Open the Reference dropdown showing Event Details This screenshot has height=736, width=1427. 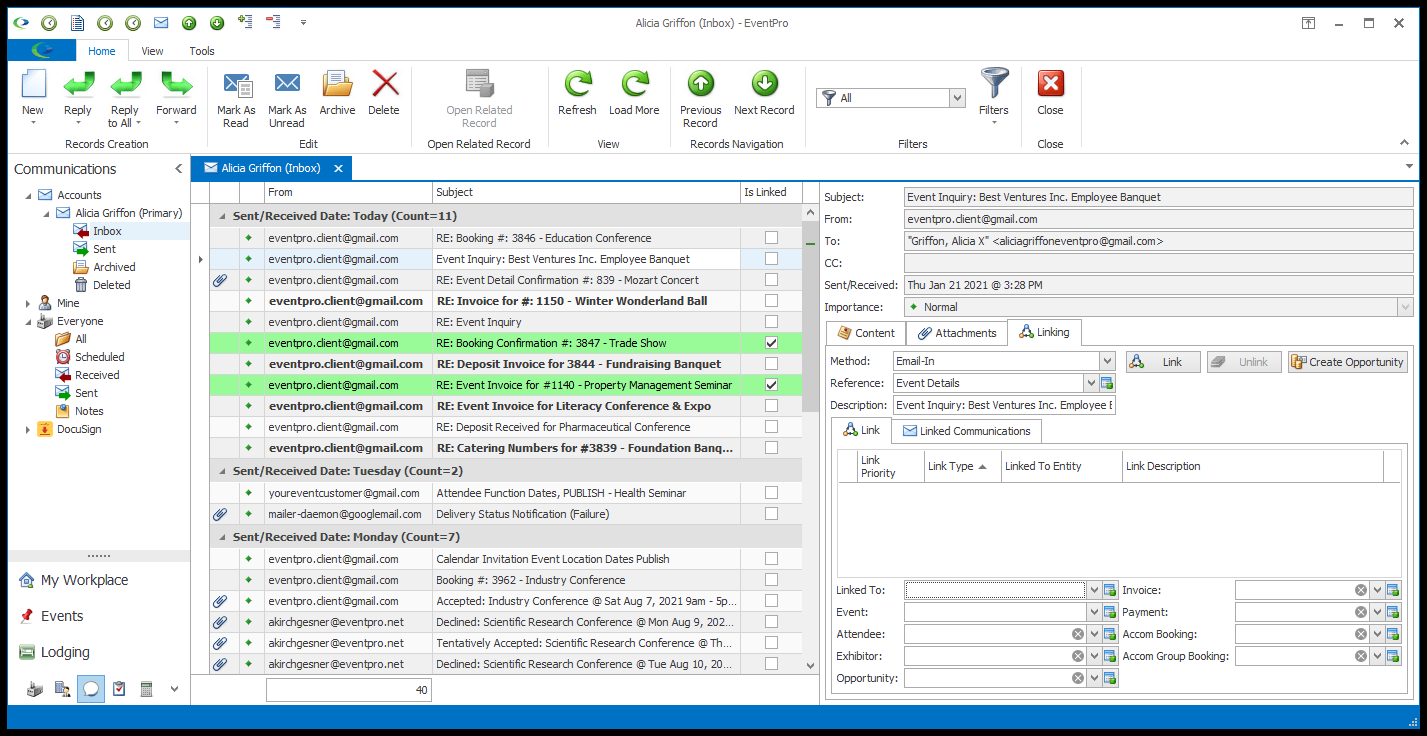click(x=1091, y=383)
